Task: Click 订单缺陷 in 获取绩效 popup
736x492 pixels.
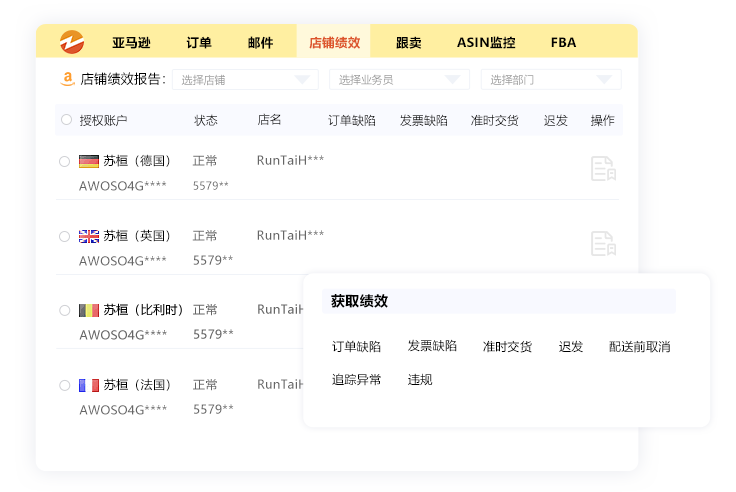Action: [x=356, y=347]
